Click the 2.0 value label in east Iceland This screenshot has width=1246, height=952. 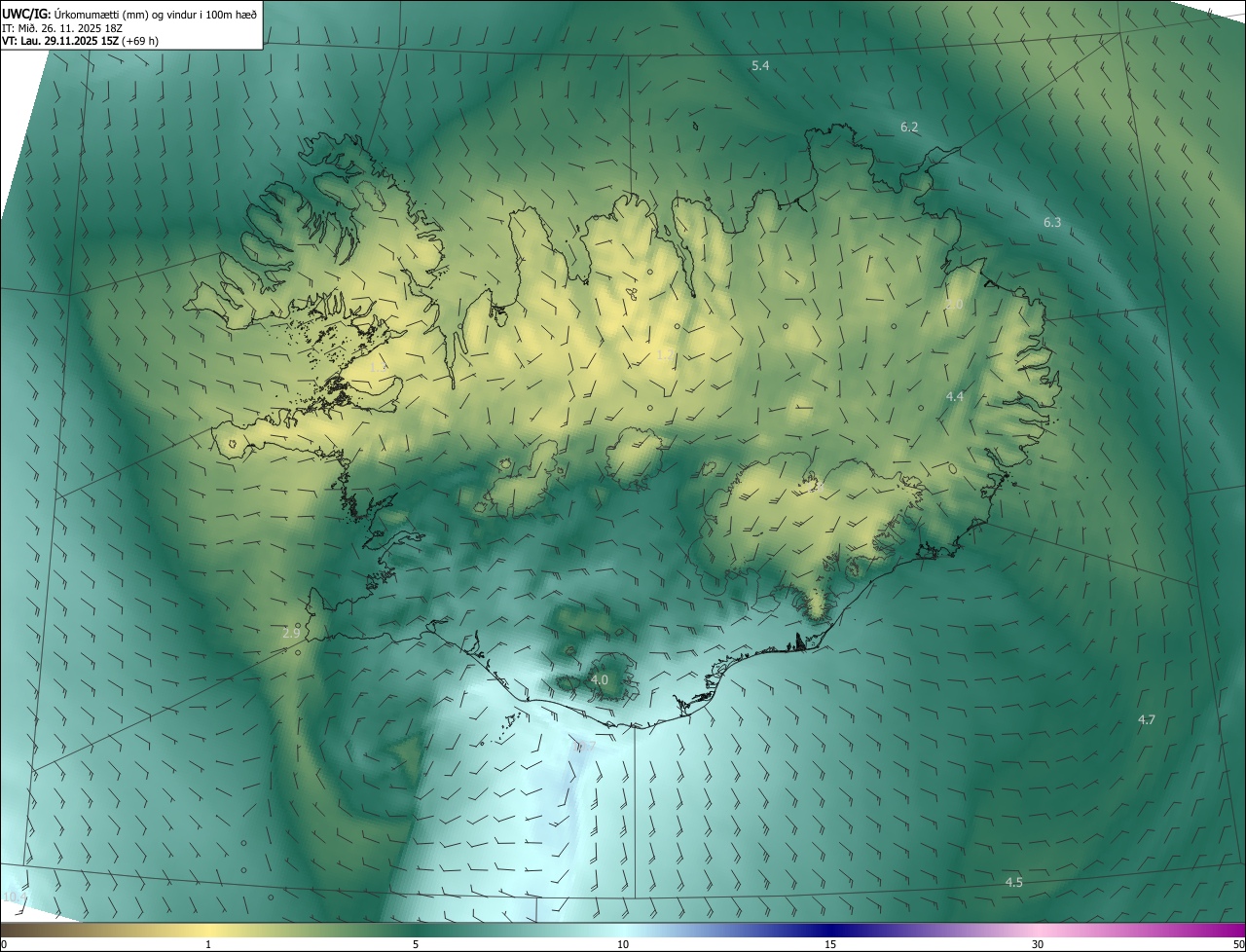click(x=954, y=305)
